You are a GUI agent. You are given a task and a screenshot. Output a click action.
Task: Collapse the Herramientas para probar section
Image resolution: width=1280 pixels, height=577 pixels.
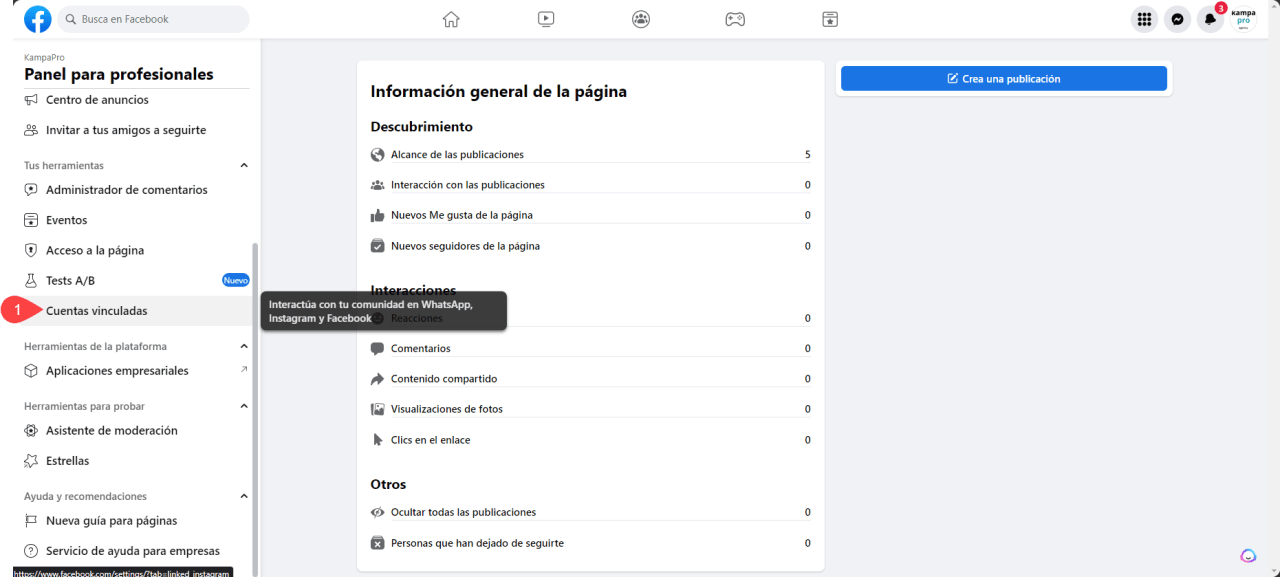tap(244, 407)
